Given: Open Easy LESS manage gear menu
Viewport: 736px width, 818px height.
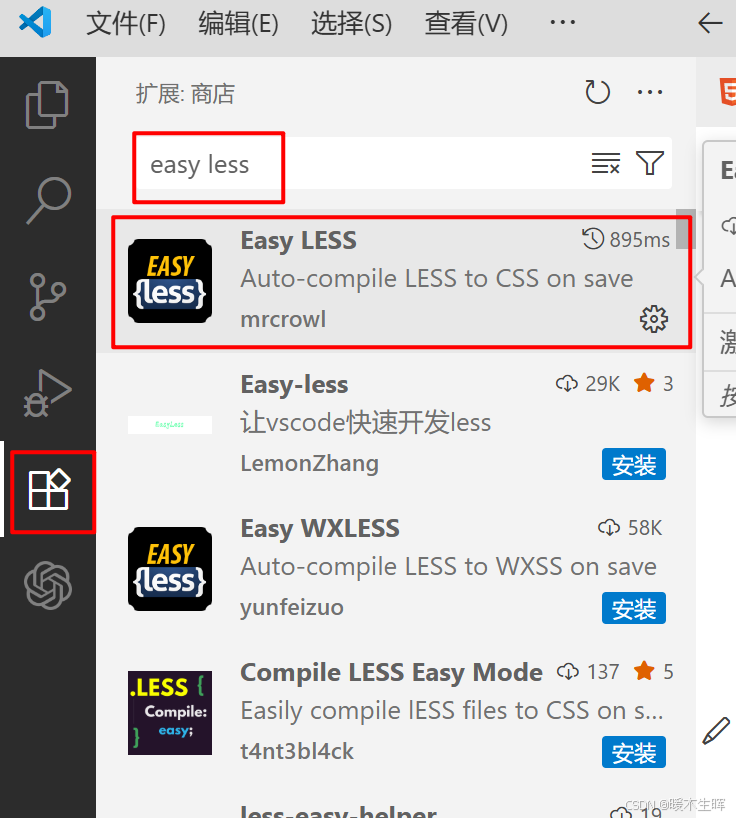Looking at the screenshot, I should click(x=654, y=319).
